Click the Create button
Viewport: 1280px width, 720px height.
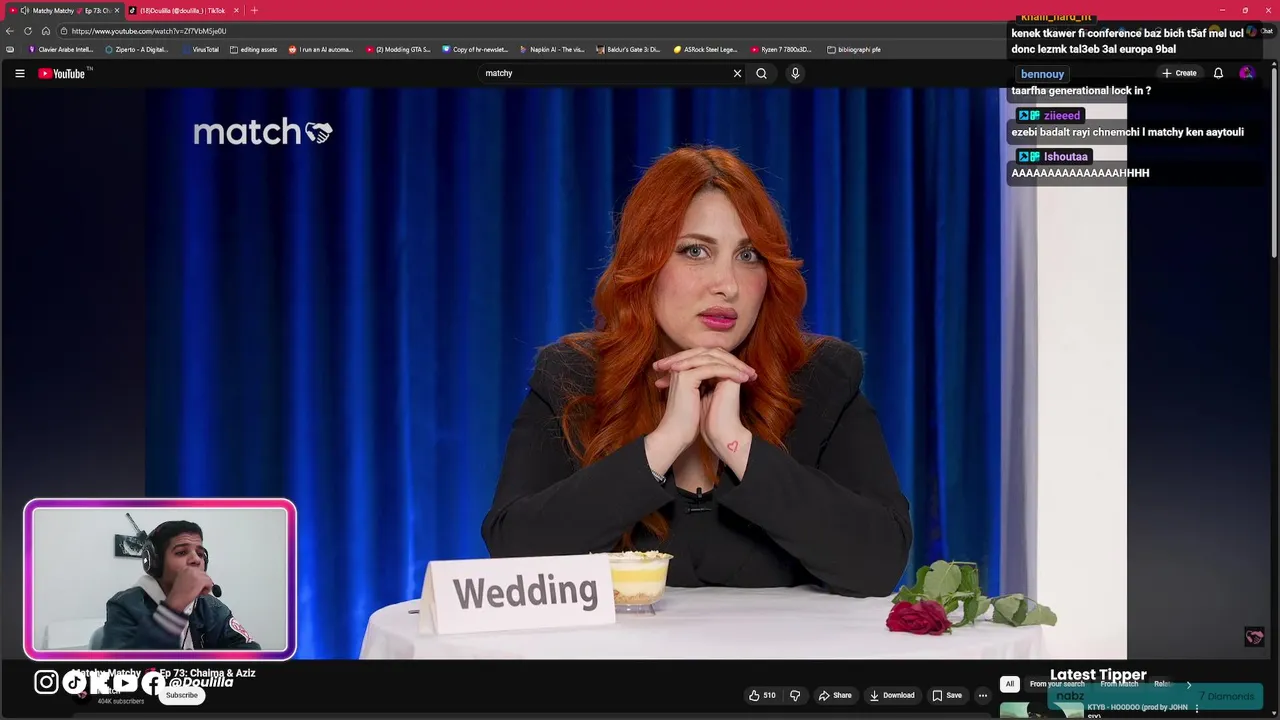1179,73
